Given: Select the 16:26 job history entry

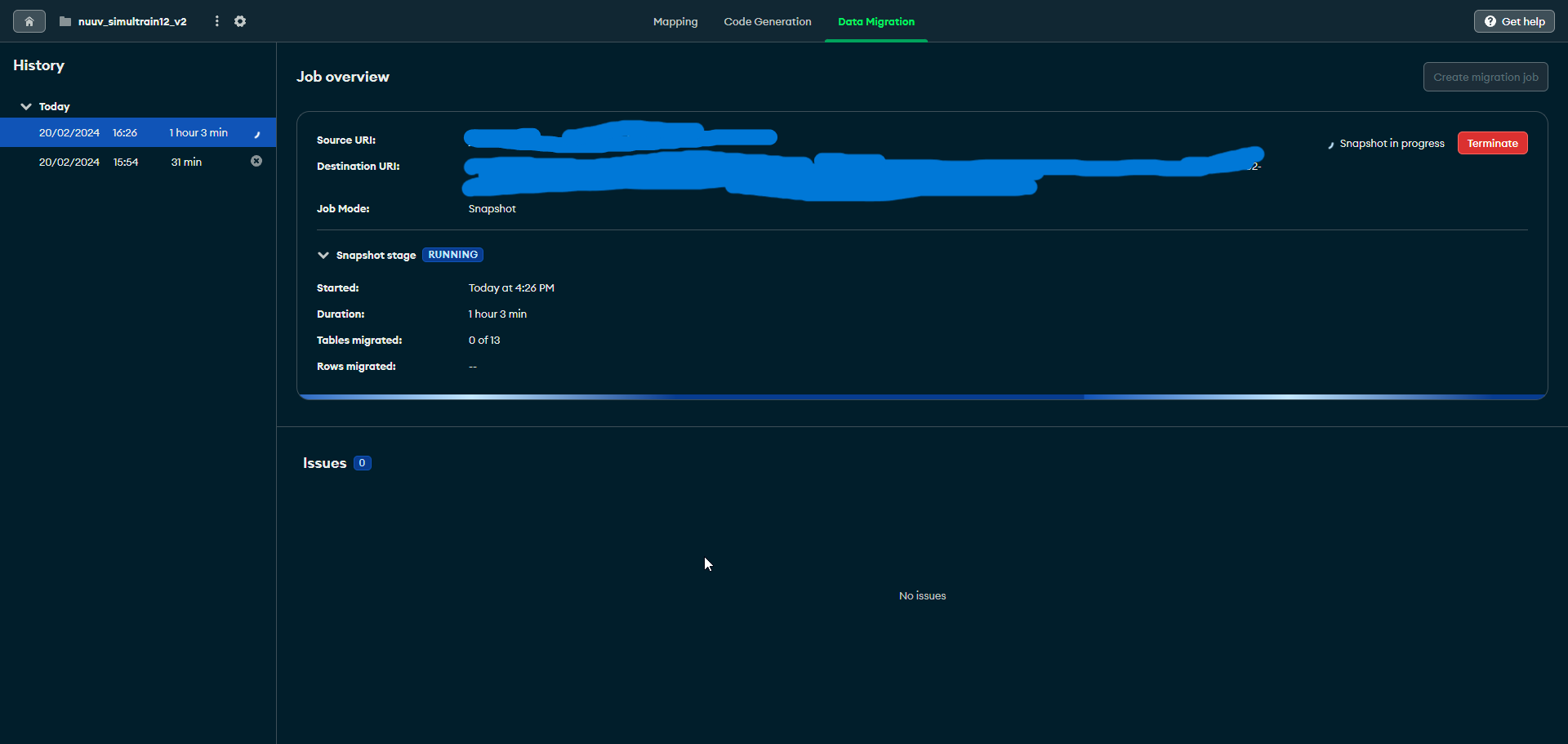Looking at the screenshot, I should click(131, 133).
